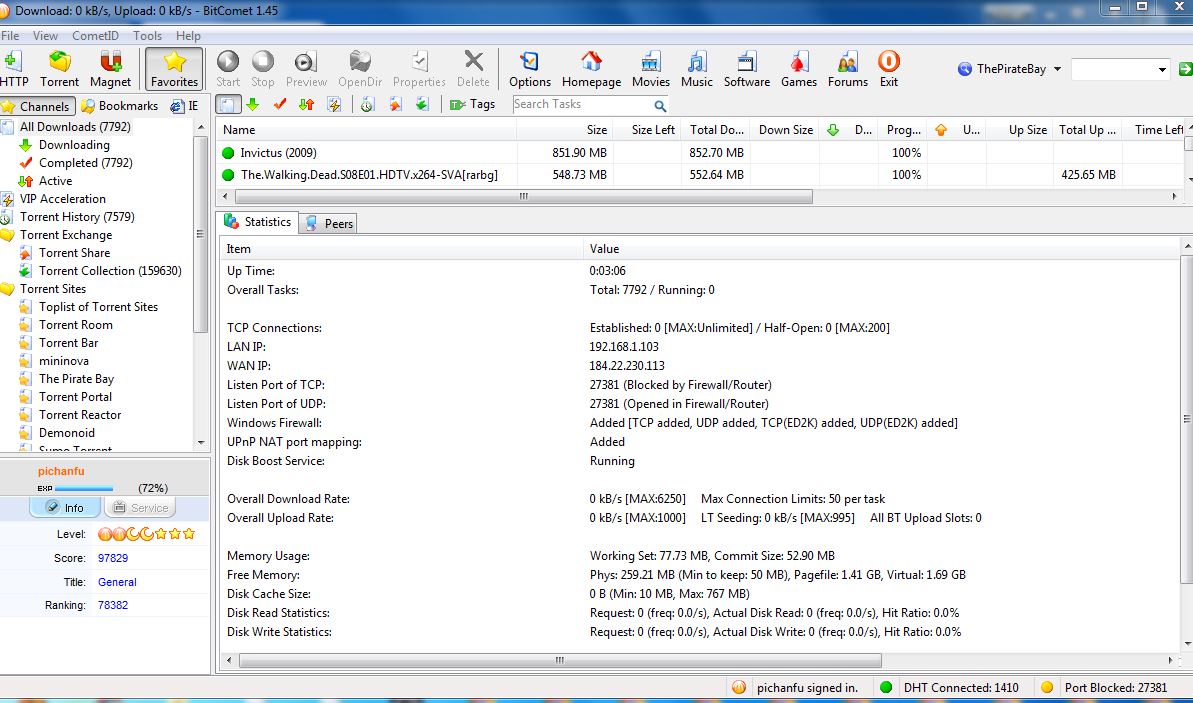This screenshot has width=1193, height=703.
Task: Click the Search Tasks input field
Action: click(581, 104)
